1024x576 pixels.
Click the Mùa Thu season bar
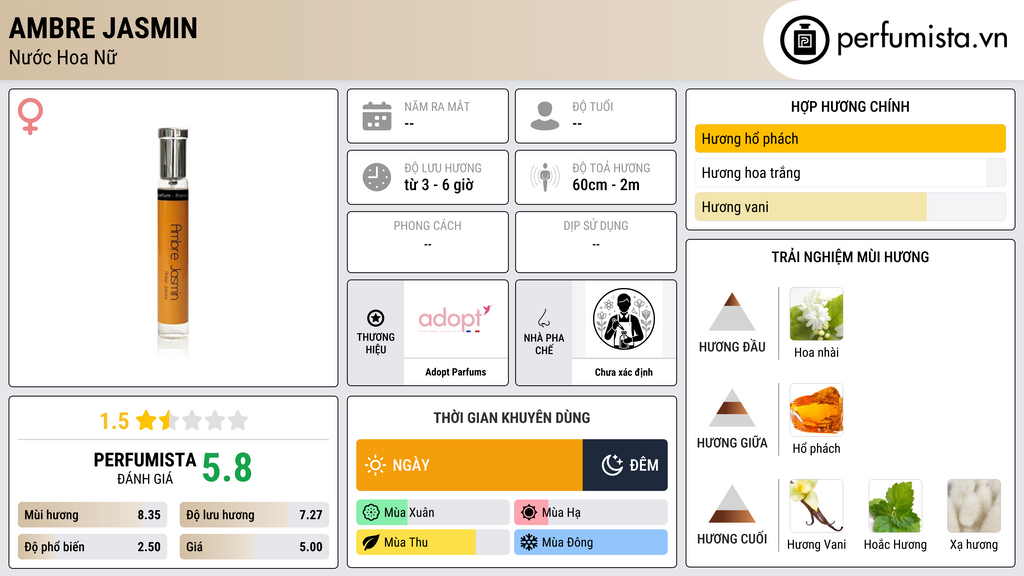tap(433, 542)
